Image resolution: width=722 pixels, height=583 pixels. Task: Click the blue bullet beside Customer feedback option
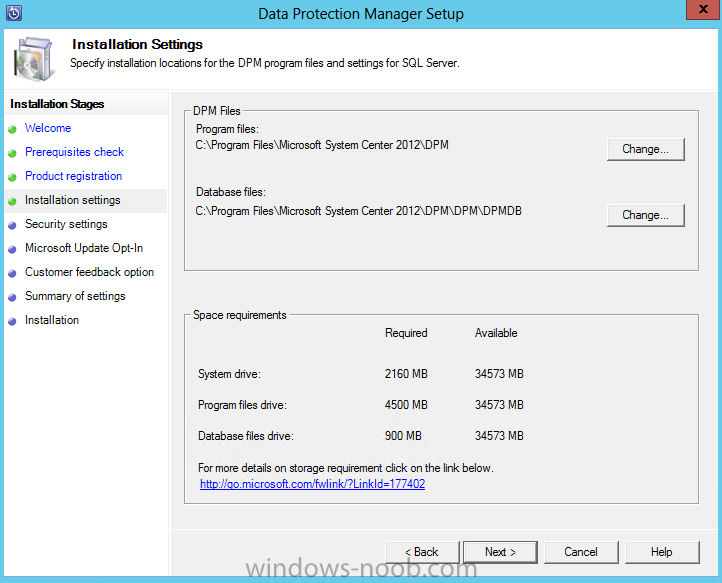click(12, 273)
